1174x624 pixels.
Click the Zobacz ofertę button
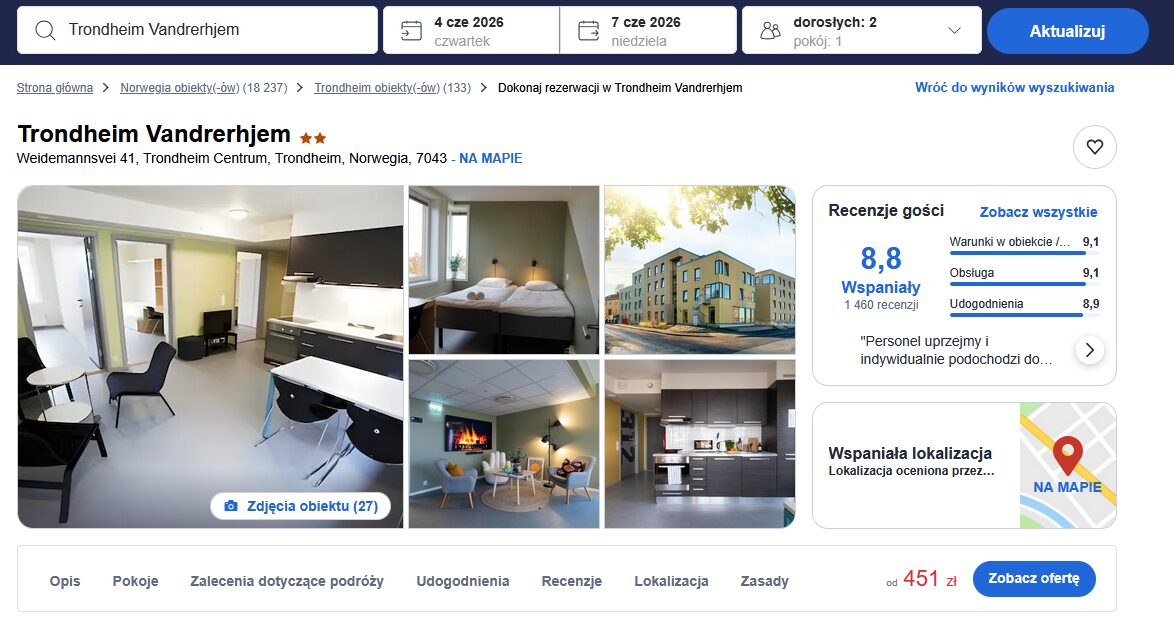(x=1034, y=578)
